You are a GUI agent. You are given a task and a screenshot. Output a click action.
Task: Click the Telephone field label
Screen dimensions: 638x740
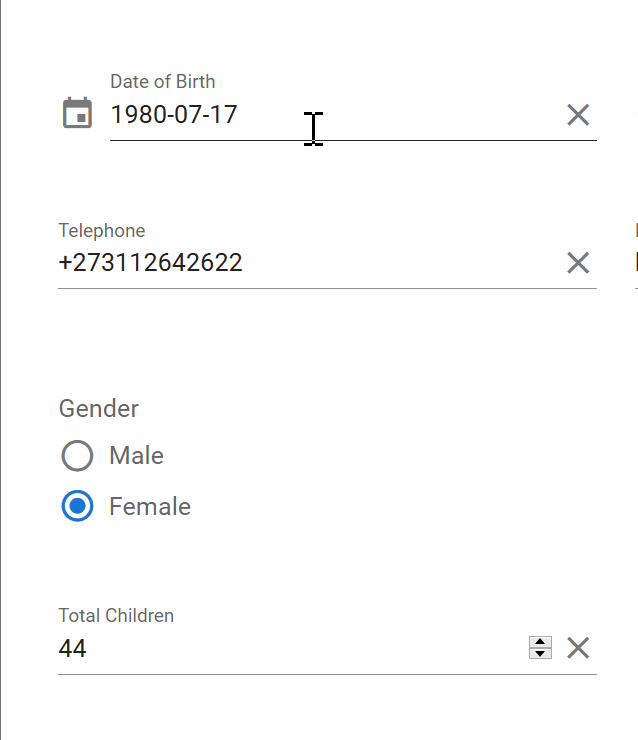(x=102, y=231)
